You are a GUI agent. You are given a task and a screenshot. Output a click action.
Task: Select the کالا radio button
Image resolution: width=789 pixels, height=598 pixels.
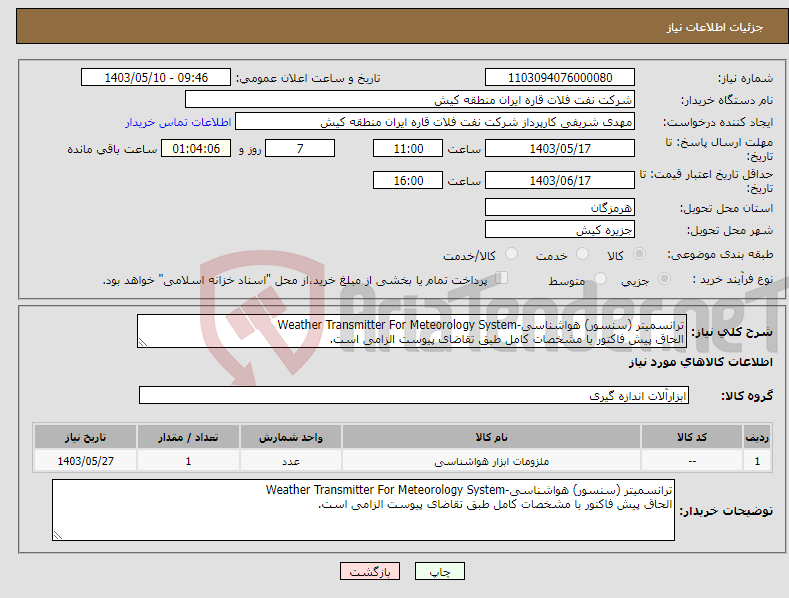639,254
